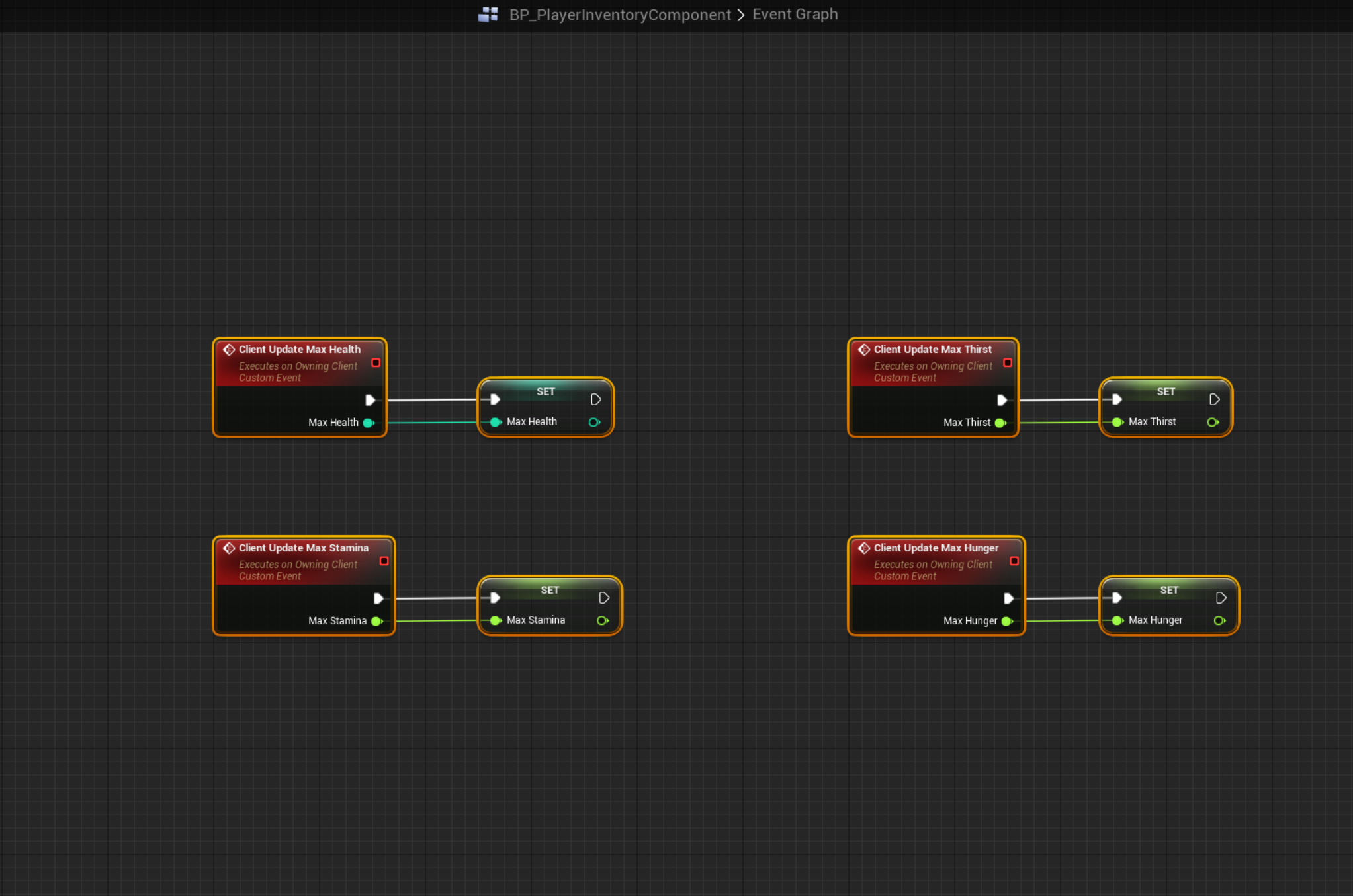Click the red delegate pin on Client Update Max Health
The width and height of the screenshot is (1353, 896).
376,363
